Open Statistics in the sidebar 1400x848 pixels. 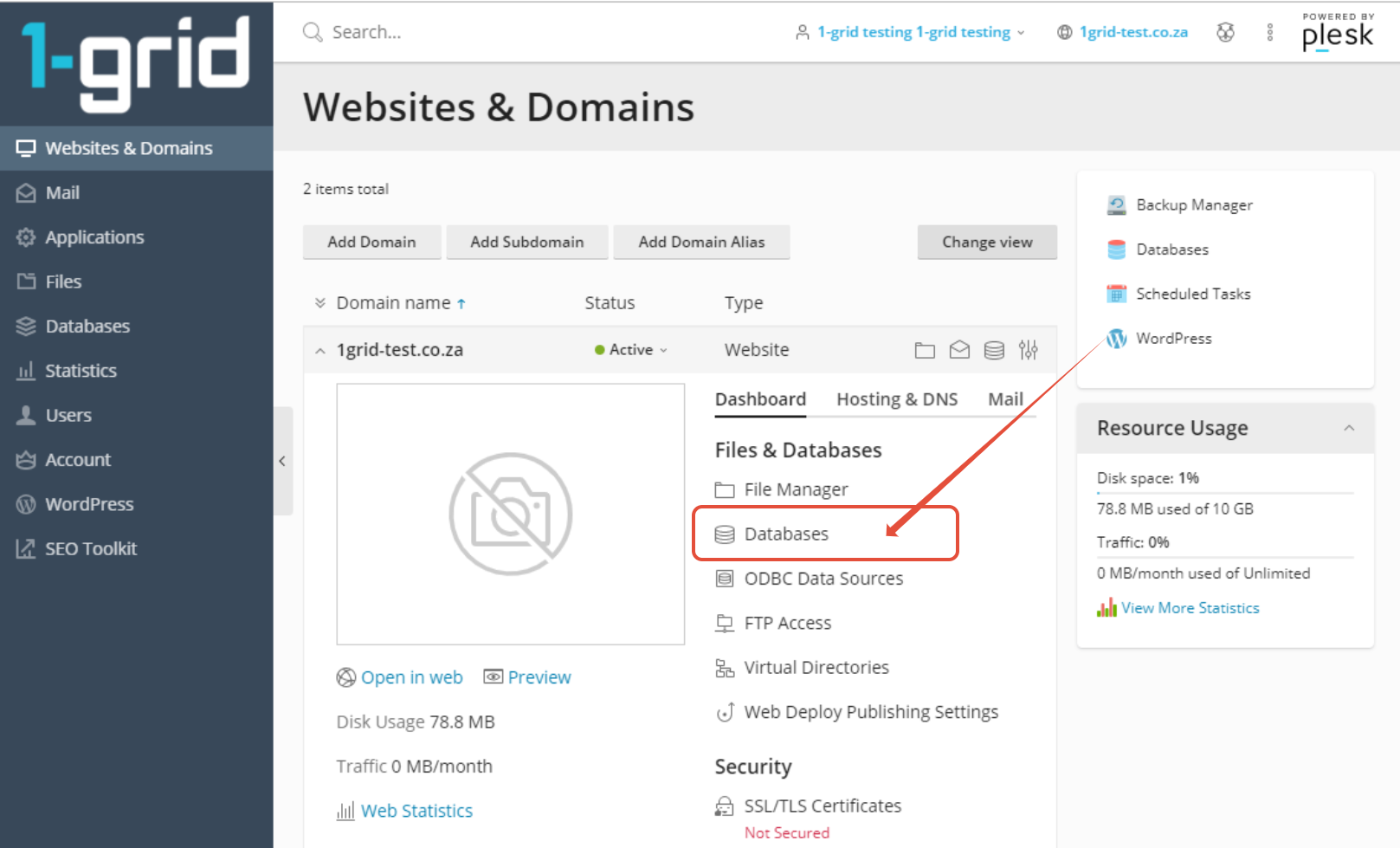(136, 371)
